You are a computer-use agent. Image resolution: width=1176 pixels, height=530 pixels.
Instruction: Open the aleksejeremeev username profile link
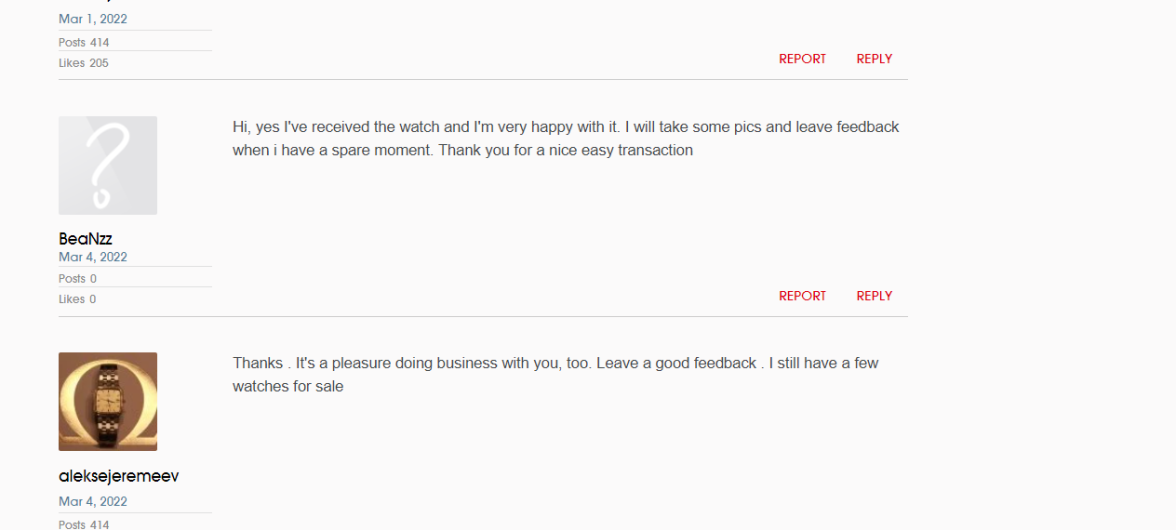[x=119, y=476]
